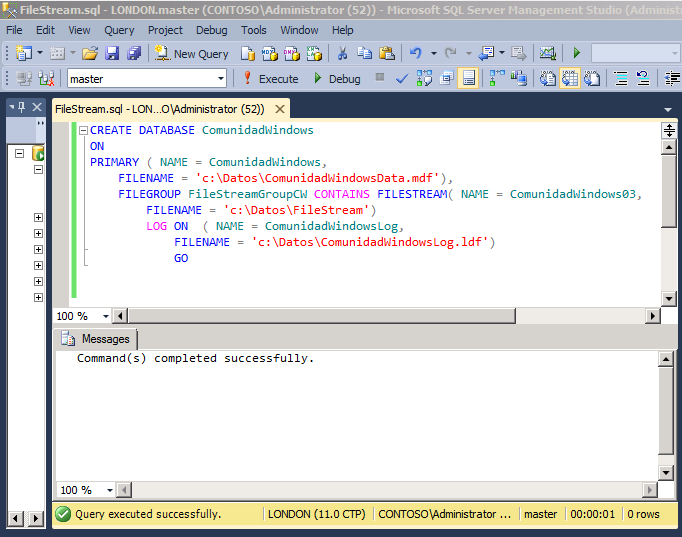Click the Messages pane vertical scrollbar thumb
This screenshot has width=682, height=537.
click(x=666, y=411)
